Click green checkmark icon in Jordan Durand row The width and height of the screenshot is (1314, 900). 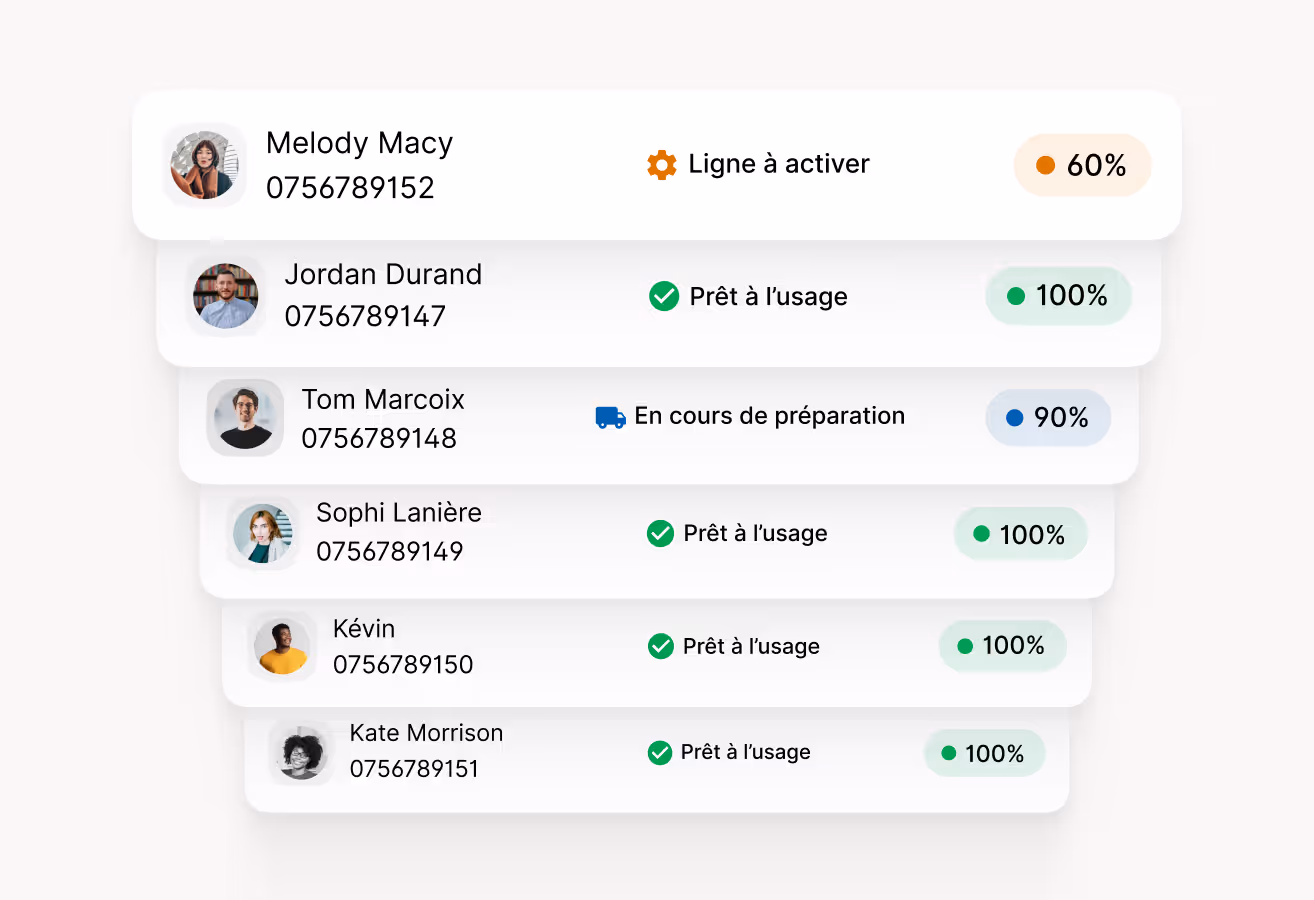click(x=664, y=296)
